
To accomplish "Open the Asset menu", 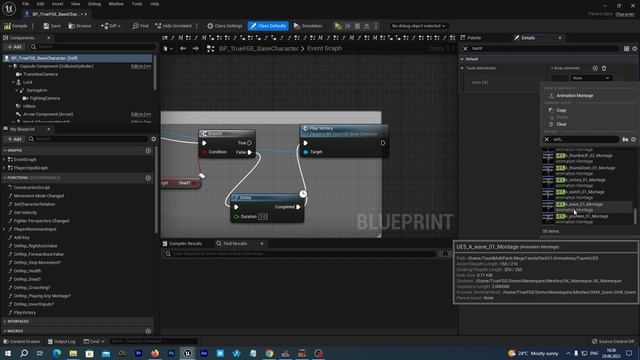I will pos(57,4).
